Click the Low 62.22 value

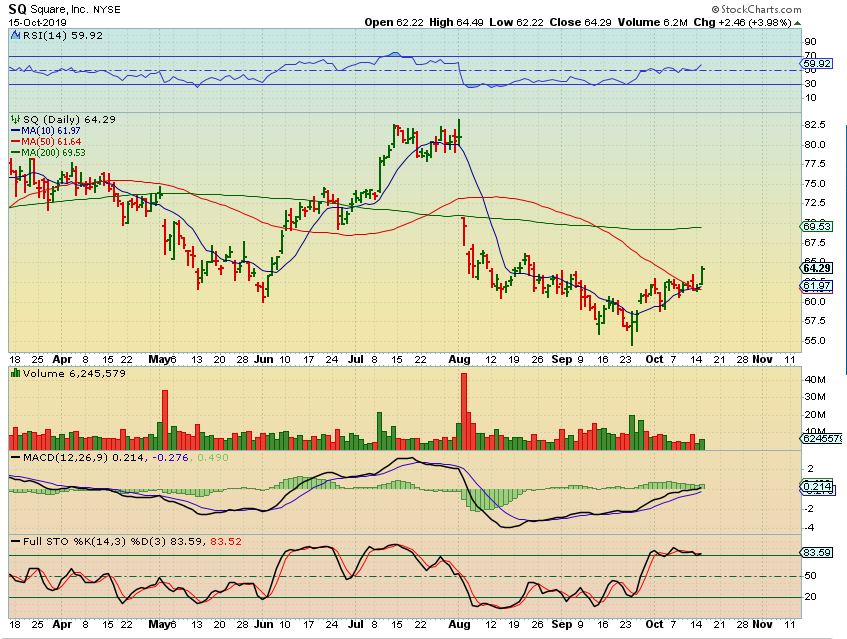(x=516, y=22)
